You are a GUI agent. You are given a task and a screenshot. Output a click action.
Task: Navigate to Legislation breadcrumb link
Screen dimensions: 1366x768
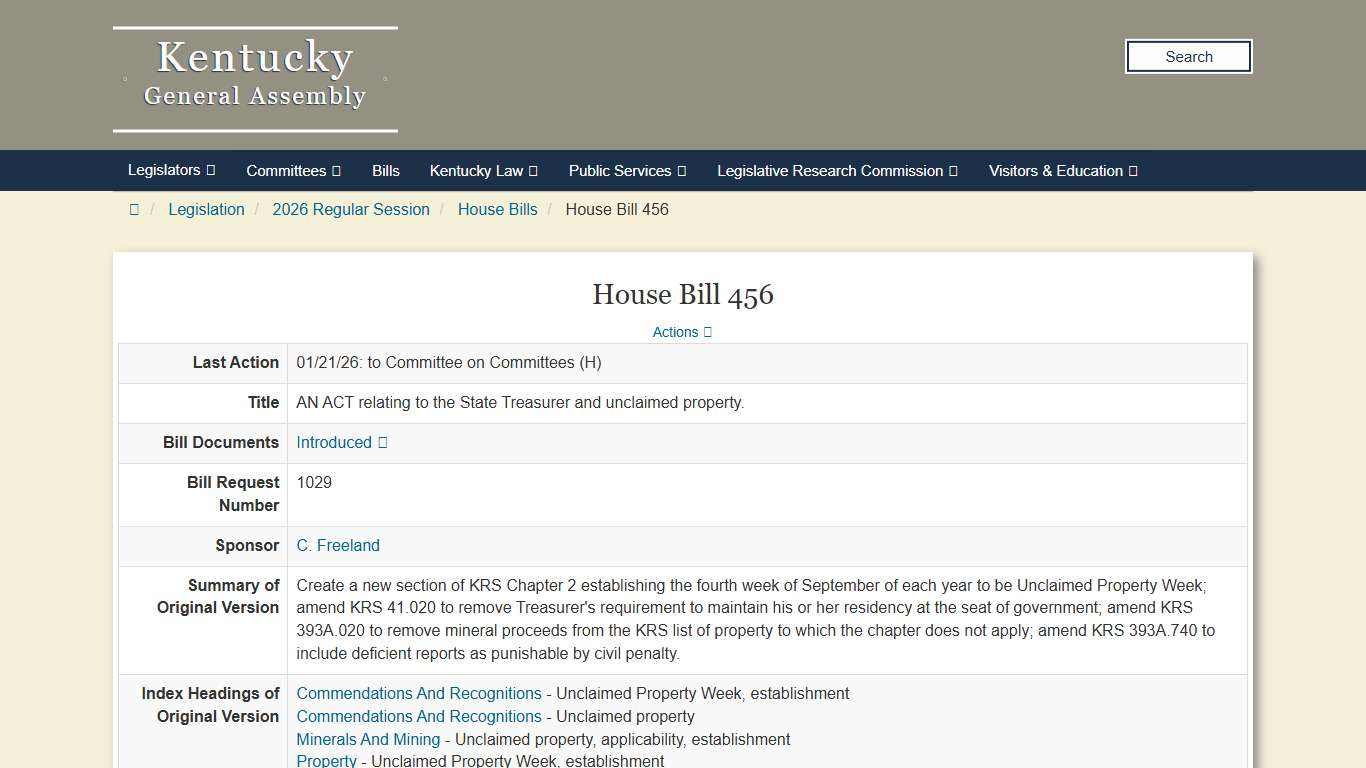coord(206,209)
